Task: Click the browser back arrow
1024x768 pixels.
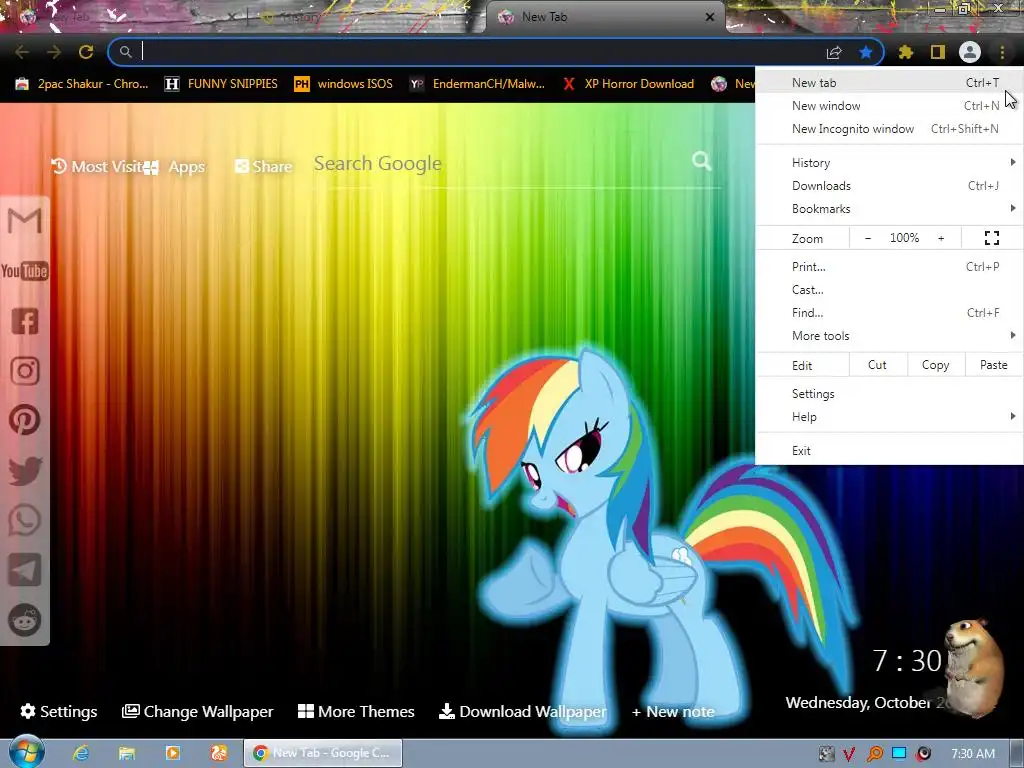Action: pyautogui.click(x=22, y=52)
